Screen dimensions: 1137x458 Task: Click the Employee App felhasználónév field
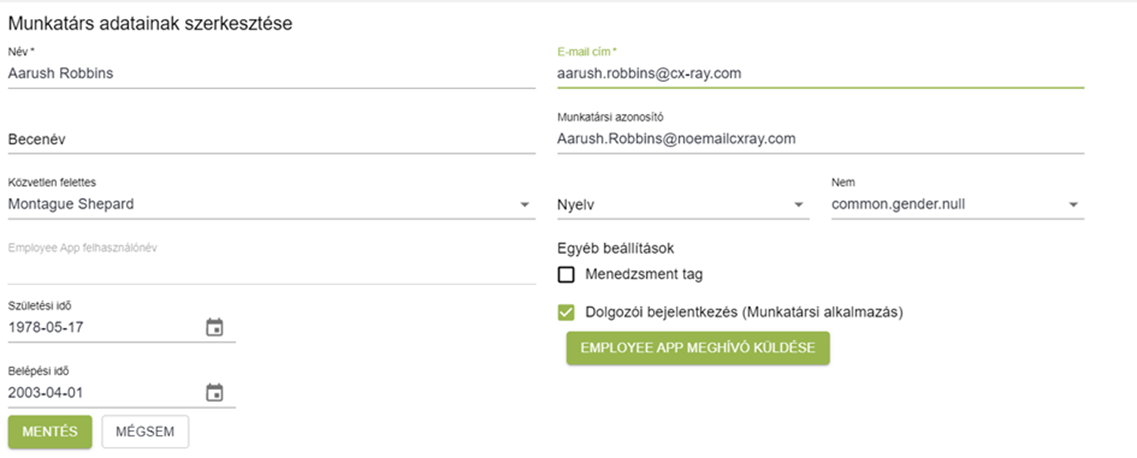click(x=270, y=268)
